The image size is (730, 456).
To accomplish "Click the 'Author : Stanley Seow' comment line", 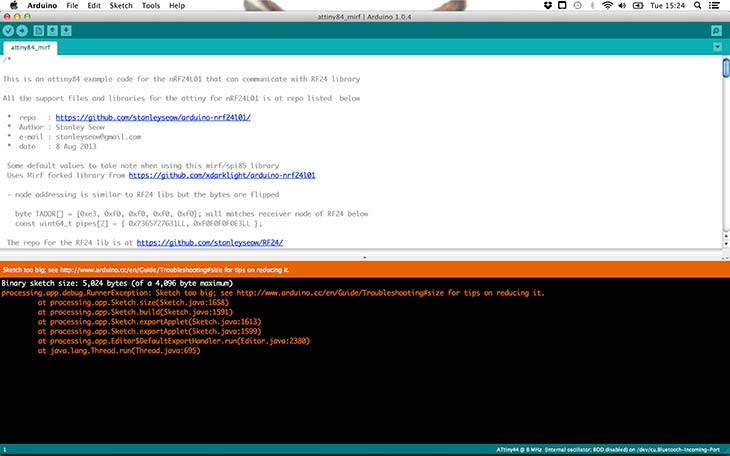I will 56,127.
